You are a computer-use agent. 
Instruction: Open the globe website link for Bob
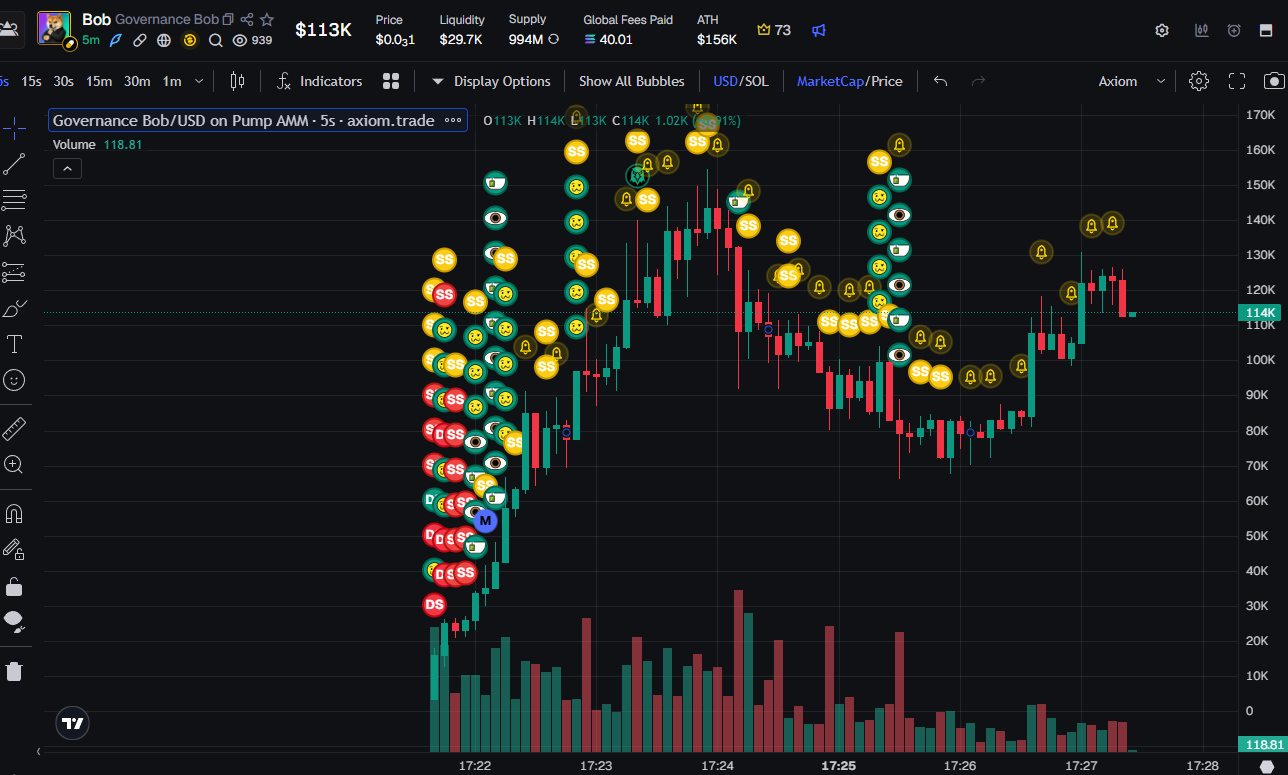pos(164,40)
